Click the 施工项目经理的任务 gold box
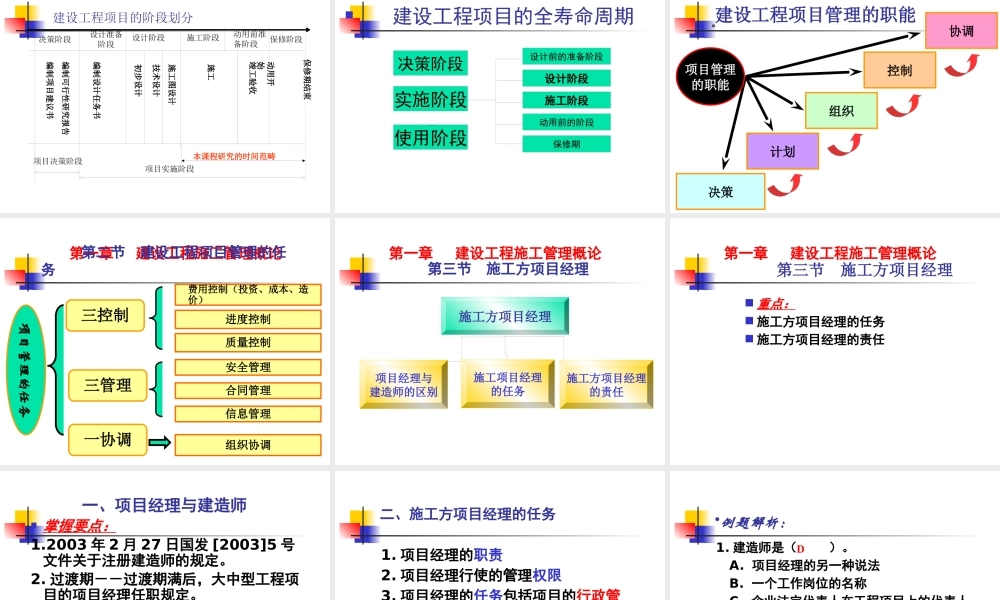The height and width of the screenshot is (600, 1000). point(508,384)
